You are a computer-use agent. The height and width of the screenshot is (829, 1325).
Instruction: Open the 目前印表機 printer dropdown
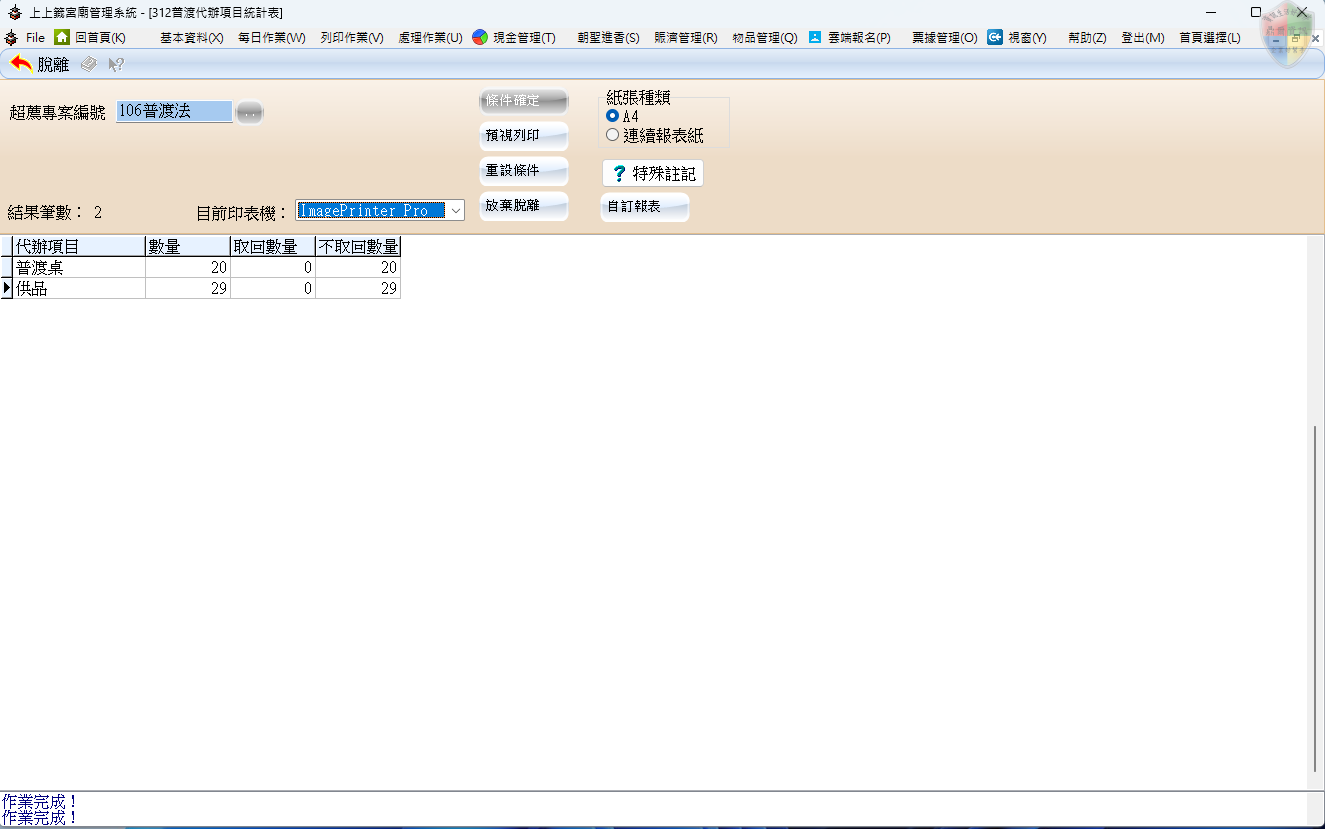tap(455, 210)
